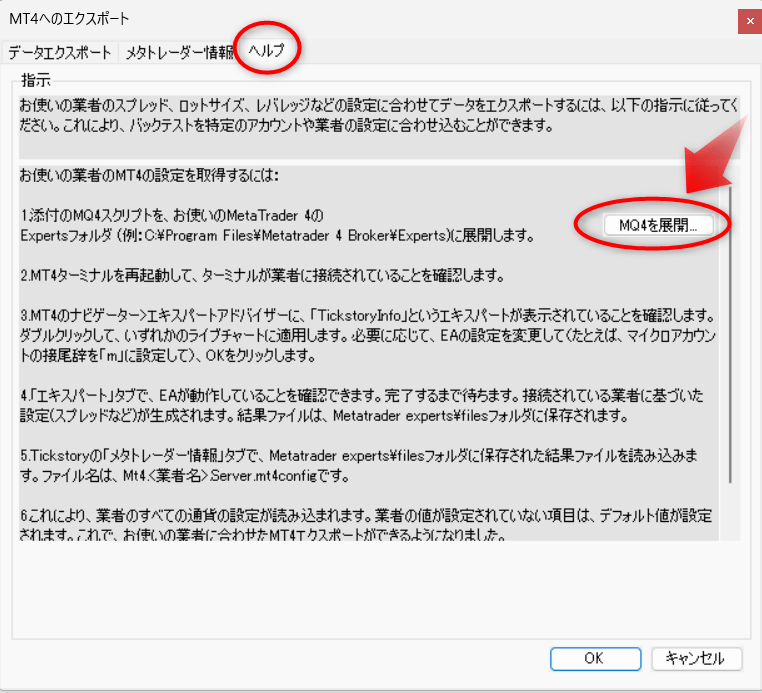Click the 指示 group label
The image size is (762, 693).
pyautogui.click(x=35, y=80)
